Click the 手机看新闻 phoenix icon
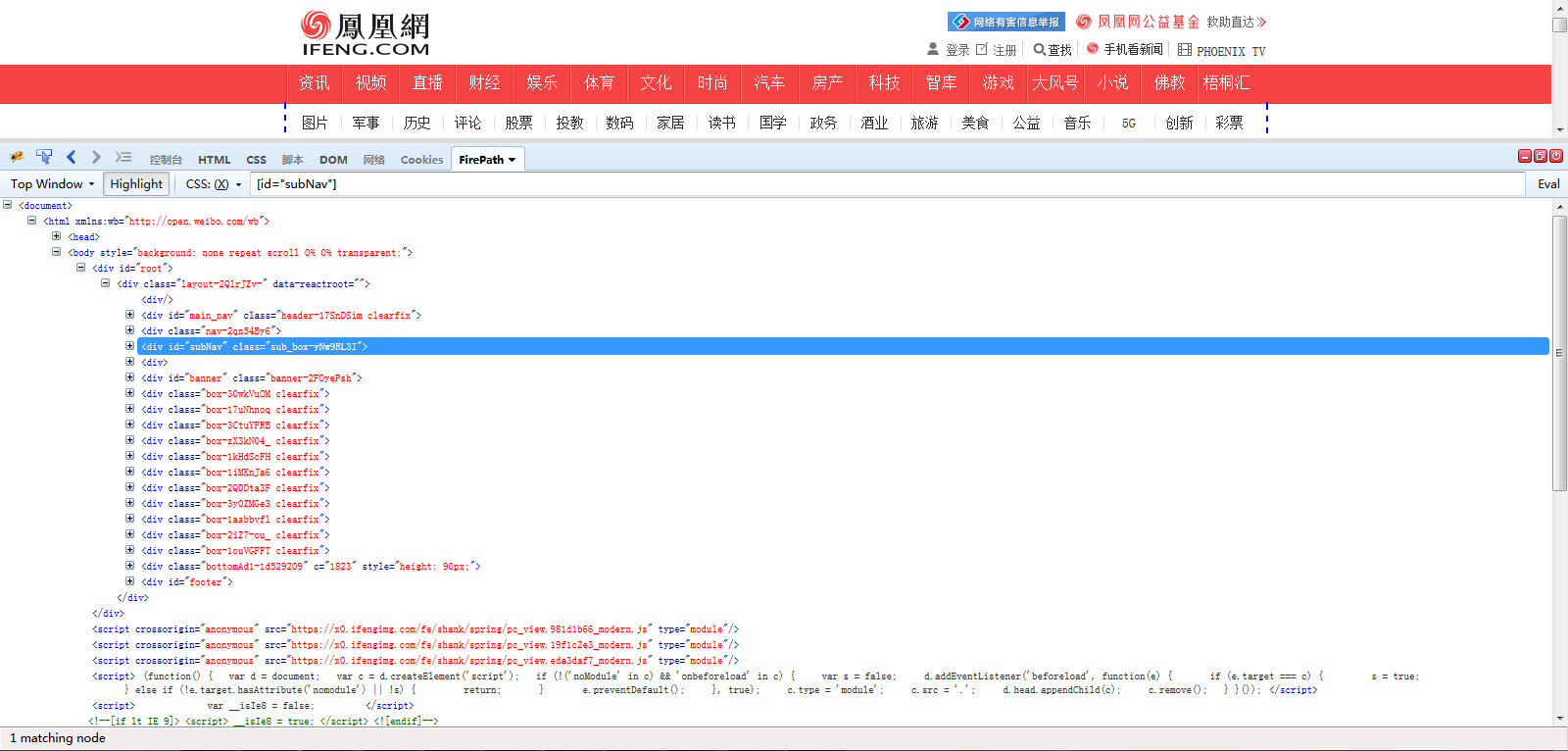The width and height of the screenshot is (1568, 751). pyautogui.click(x=1093, y=49)
